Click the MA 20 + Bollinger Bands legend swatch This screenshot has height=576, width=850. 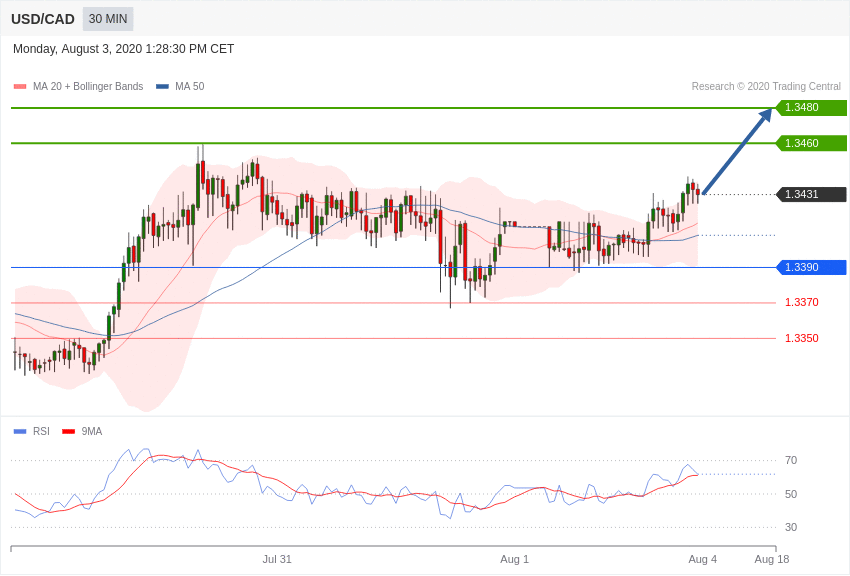click(x=20, y=87)
